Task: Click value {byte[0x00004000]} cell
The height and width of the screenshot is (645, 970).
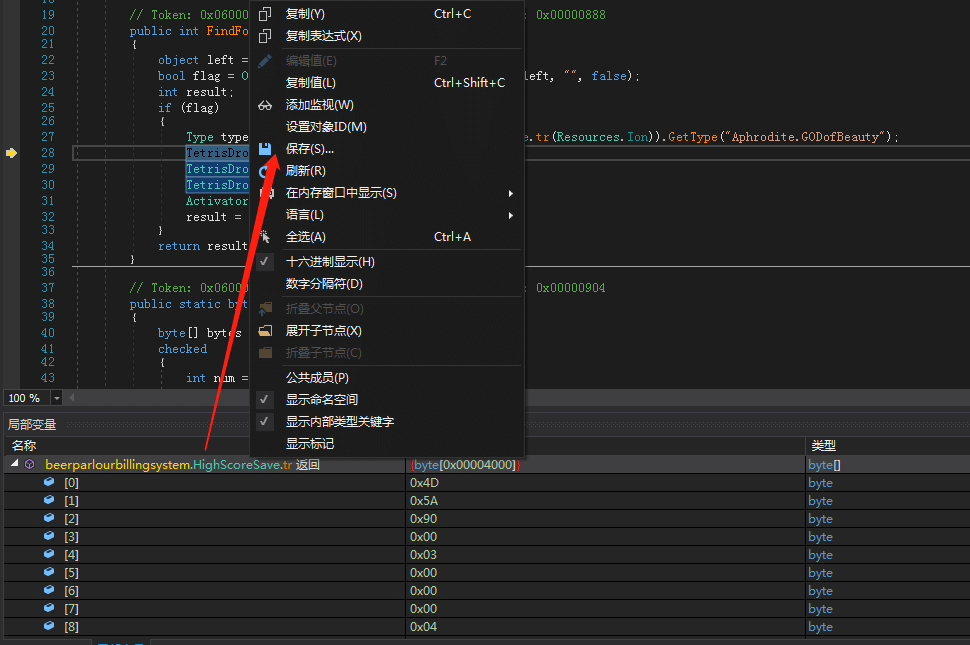Action: pyautogui.click(x=605, y=464)
